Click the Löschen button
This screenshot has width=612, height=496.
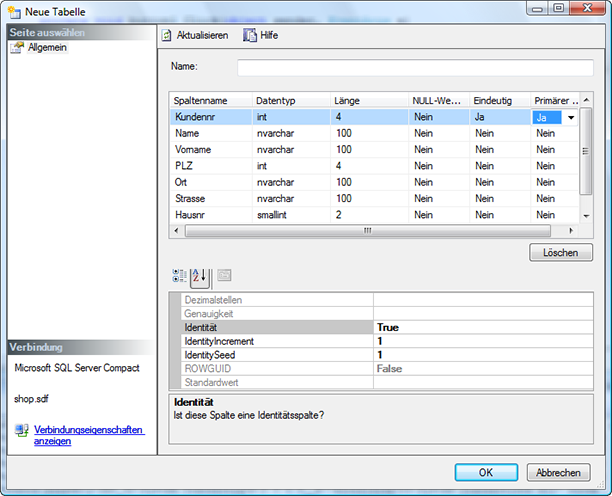[x=560, y=252]
